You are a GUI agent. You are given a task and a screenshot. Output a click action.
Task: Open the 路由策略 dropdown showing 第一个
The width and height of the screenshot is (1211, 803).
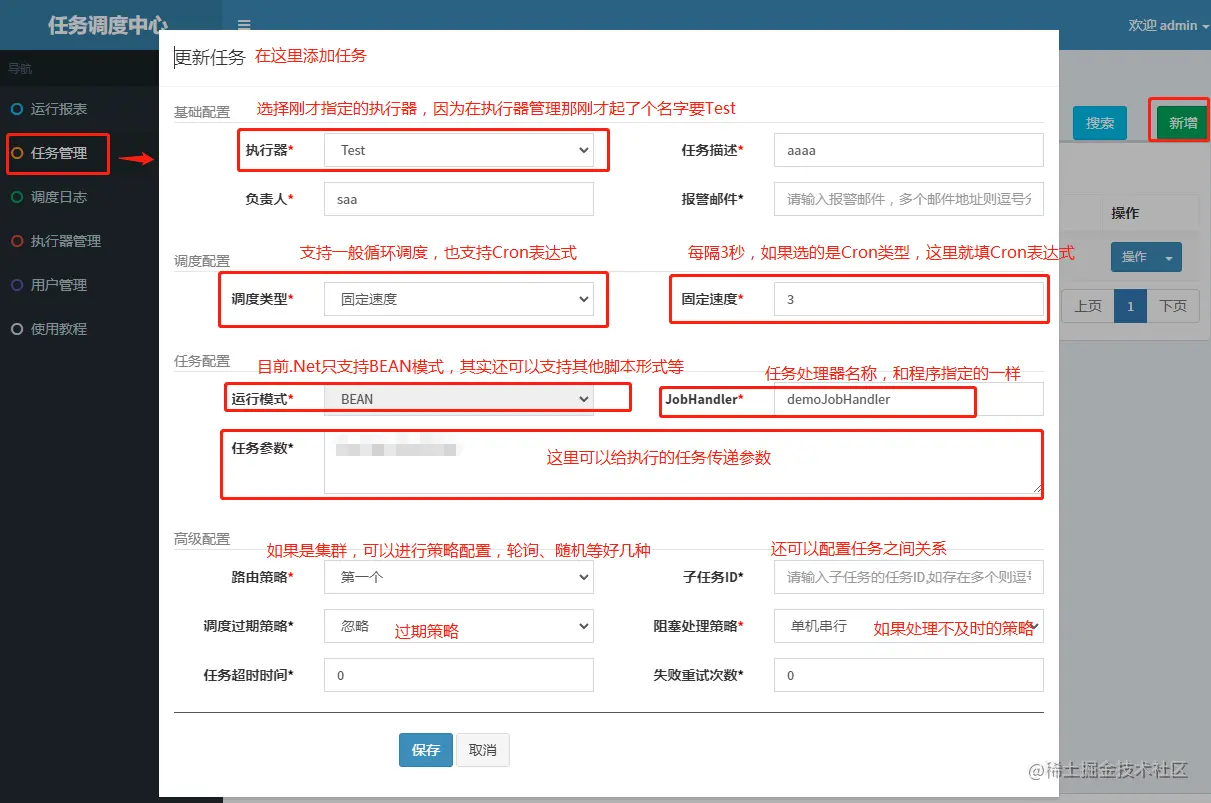point(459,577)
